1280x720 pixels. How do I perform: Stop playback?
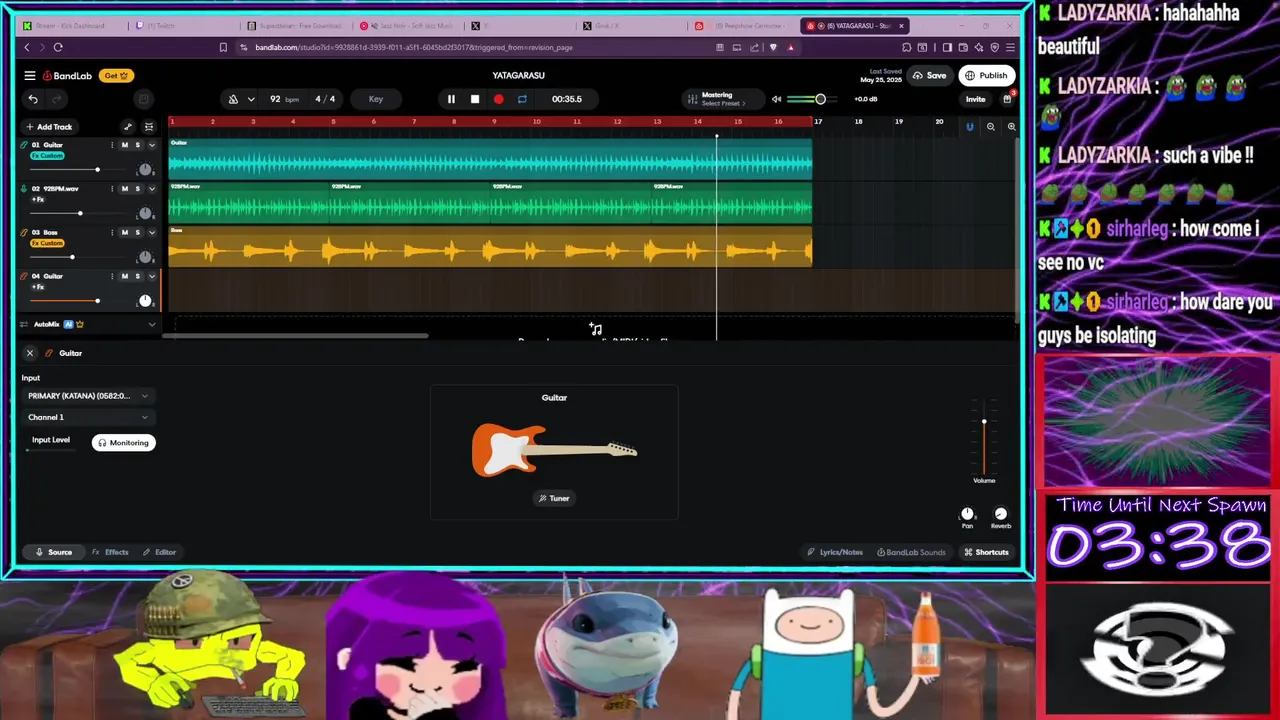click(x=475, y=99)
